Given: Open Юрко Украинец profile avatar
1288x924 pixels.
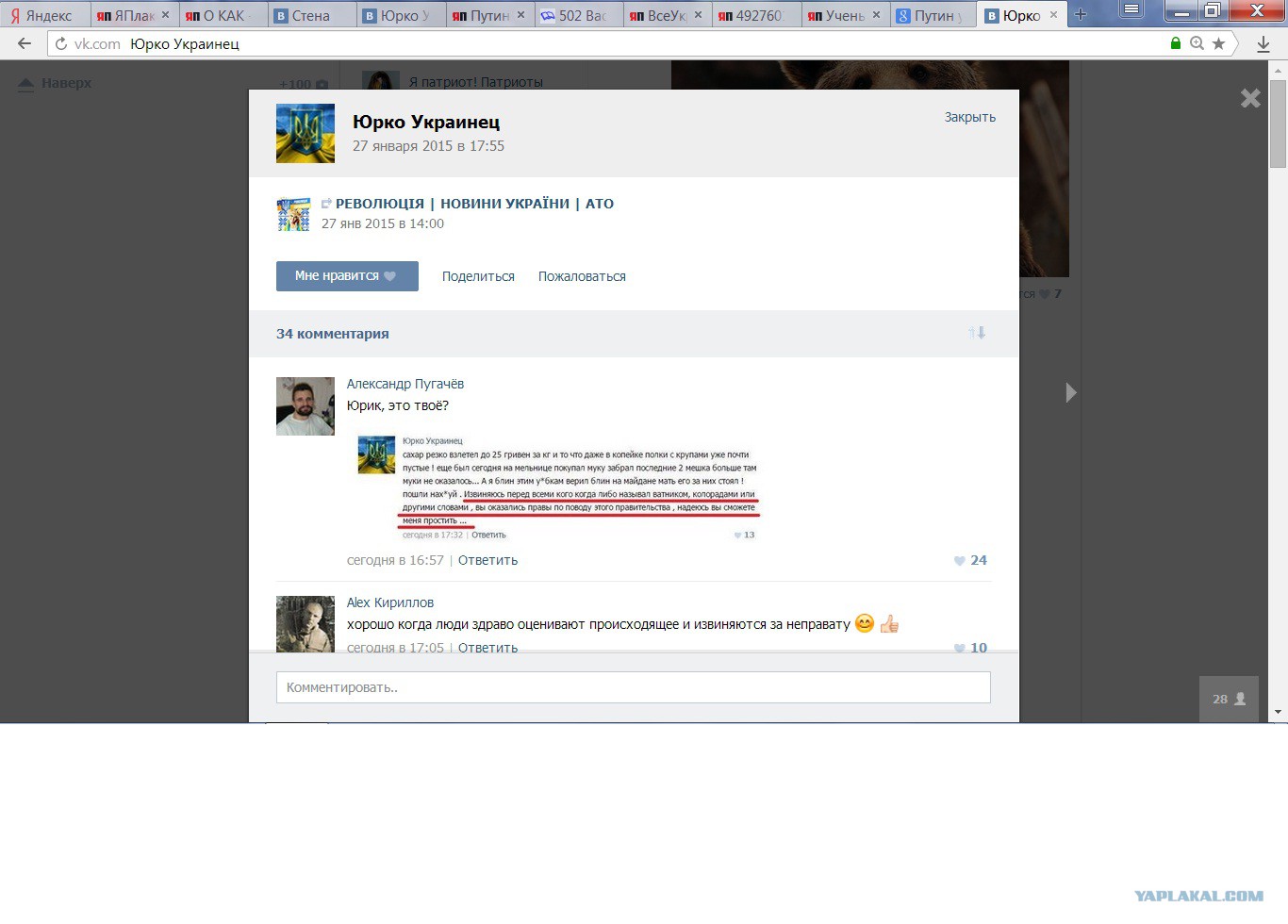Looking at the screenshot, I should [x=305, y=133].
